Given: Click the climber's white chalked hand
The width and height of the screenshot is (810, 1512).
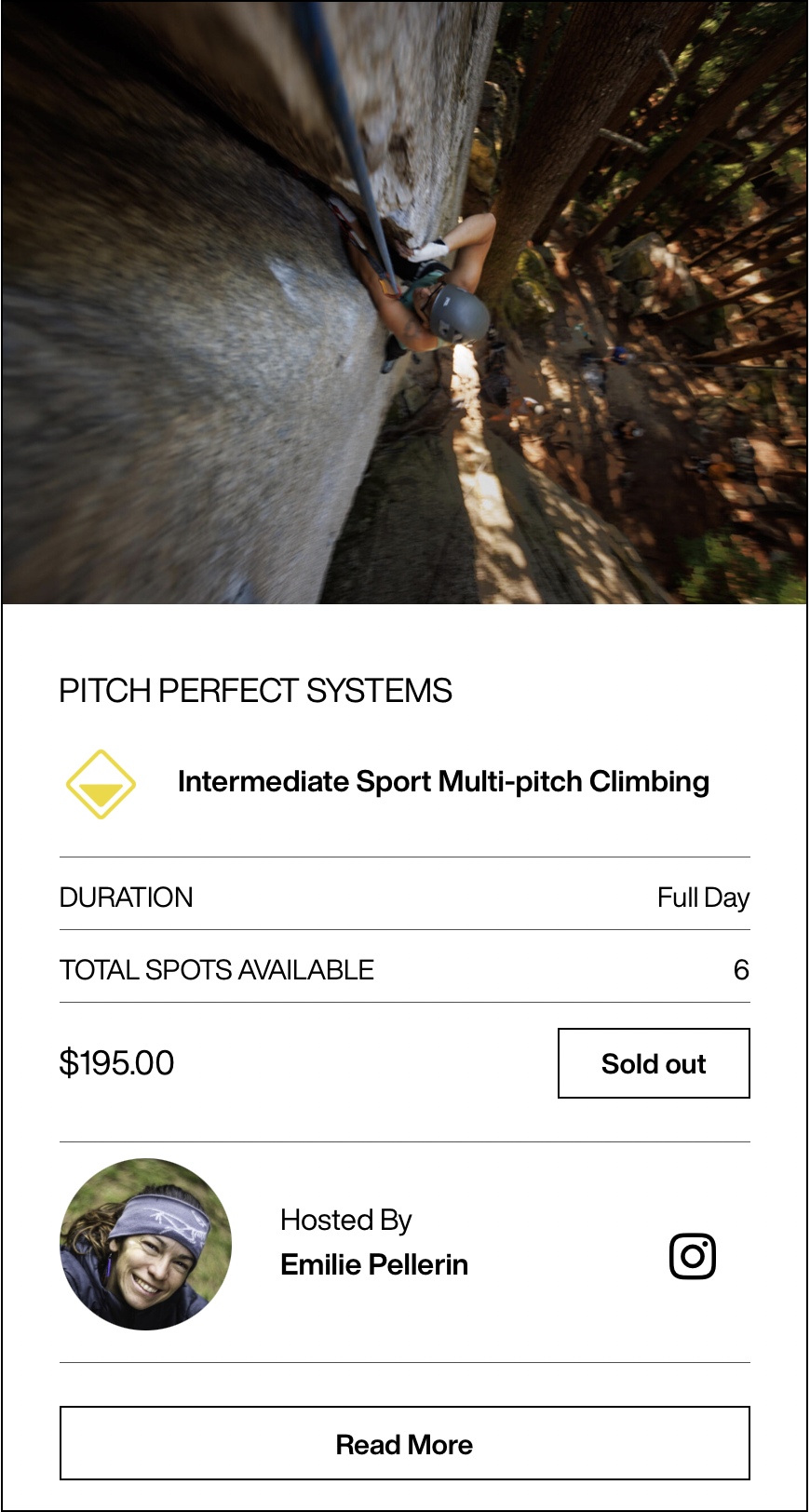Looking at the screenshot, I should (x=430, y=250).
